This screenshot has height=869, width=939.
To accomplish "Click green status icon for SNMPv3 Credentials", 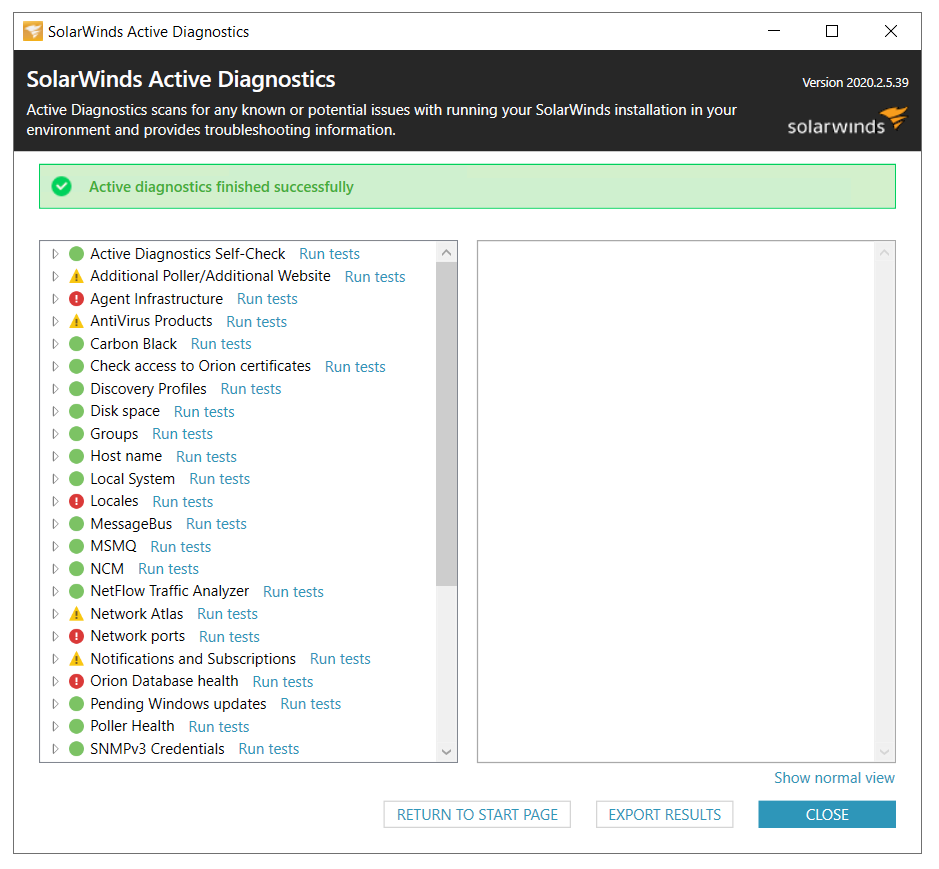I will point(76,749).
